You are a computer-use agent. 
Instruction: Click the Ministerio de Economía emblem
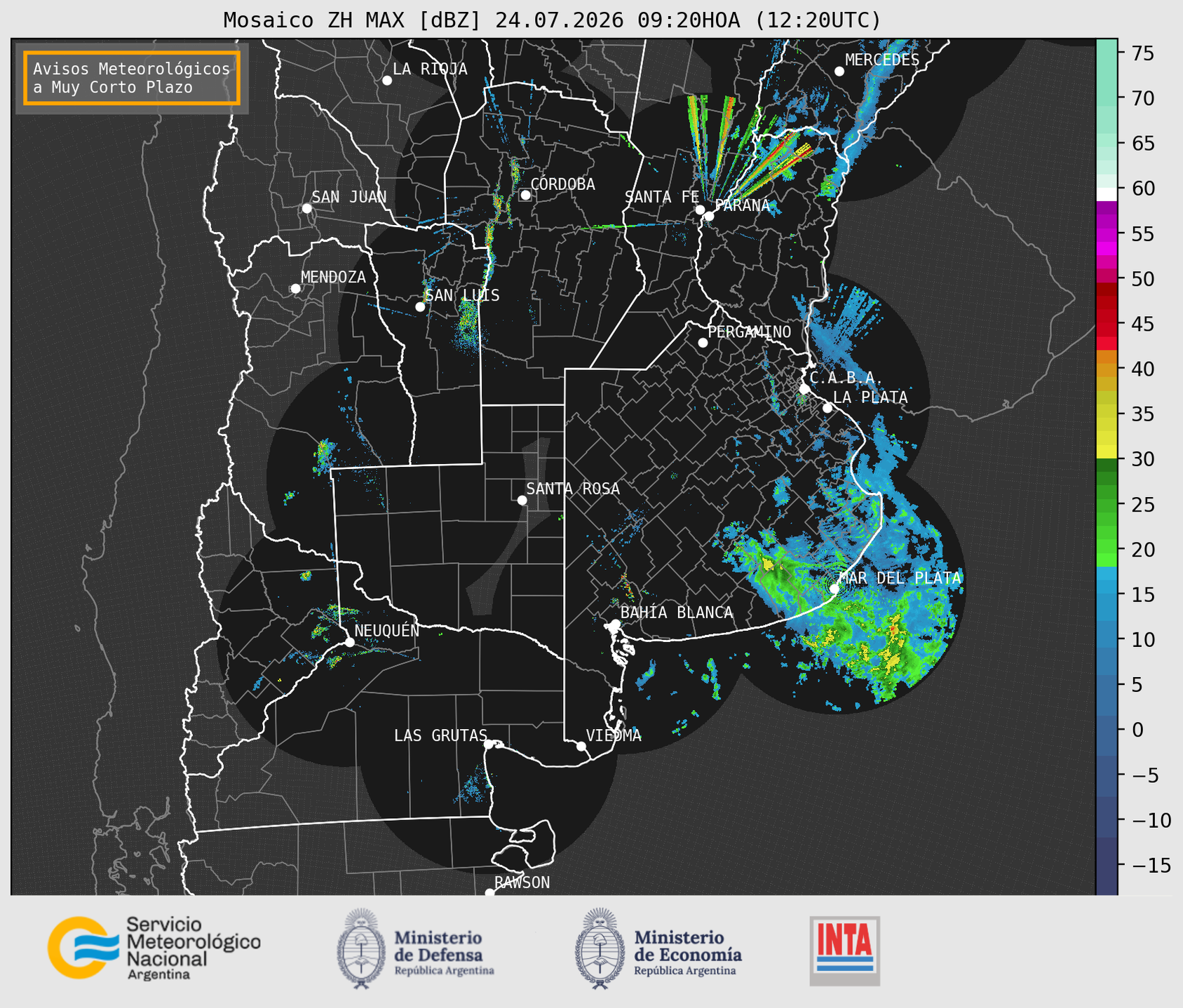pos(600,948)
